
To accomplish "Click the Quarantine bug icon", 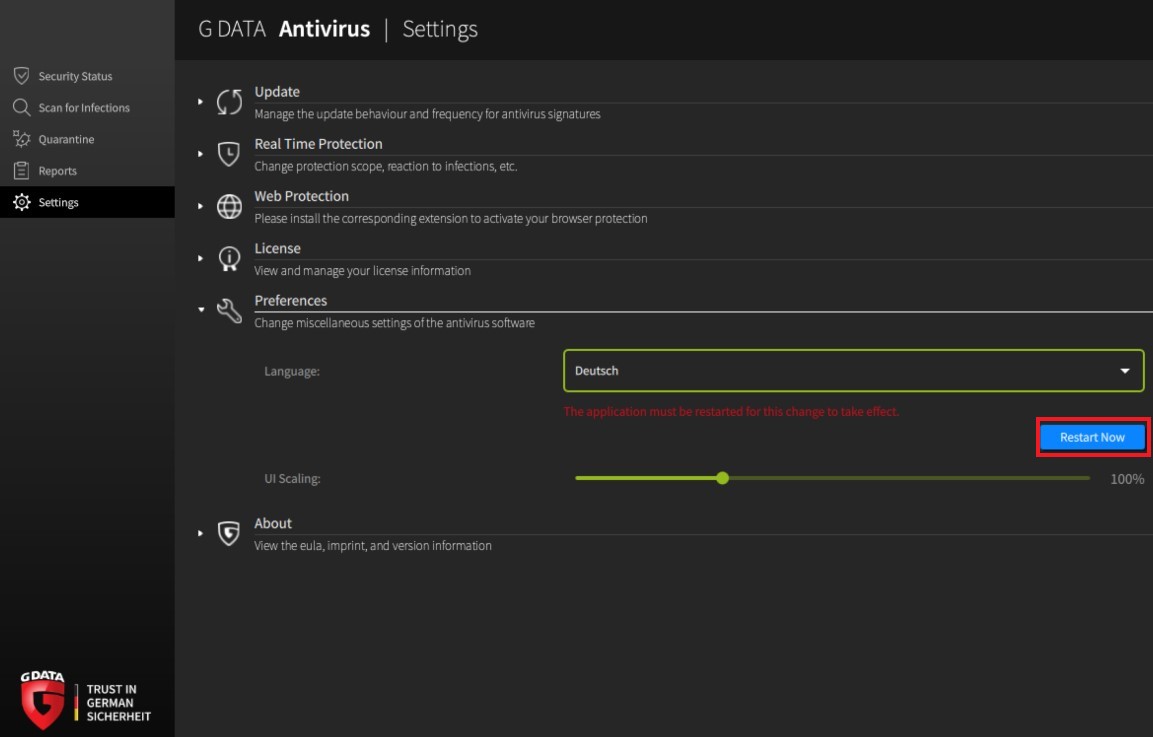I will pyautogui.click(x=21, y=139).
